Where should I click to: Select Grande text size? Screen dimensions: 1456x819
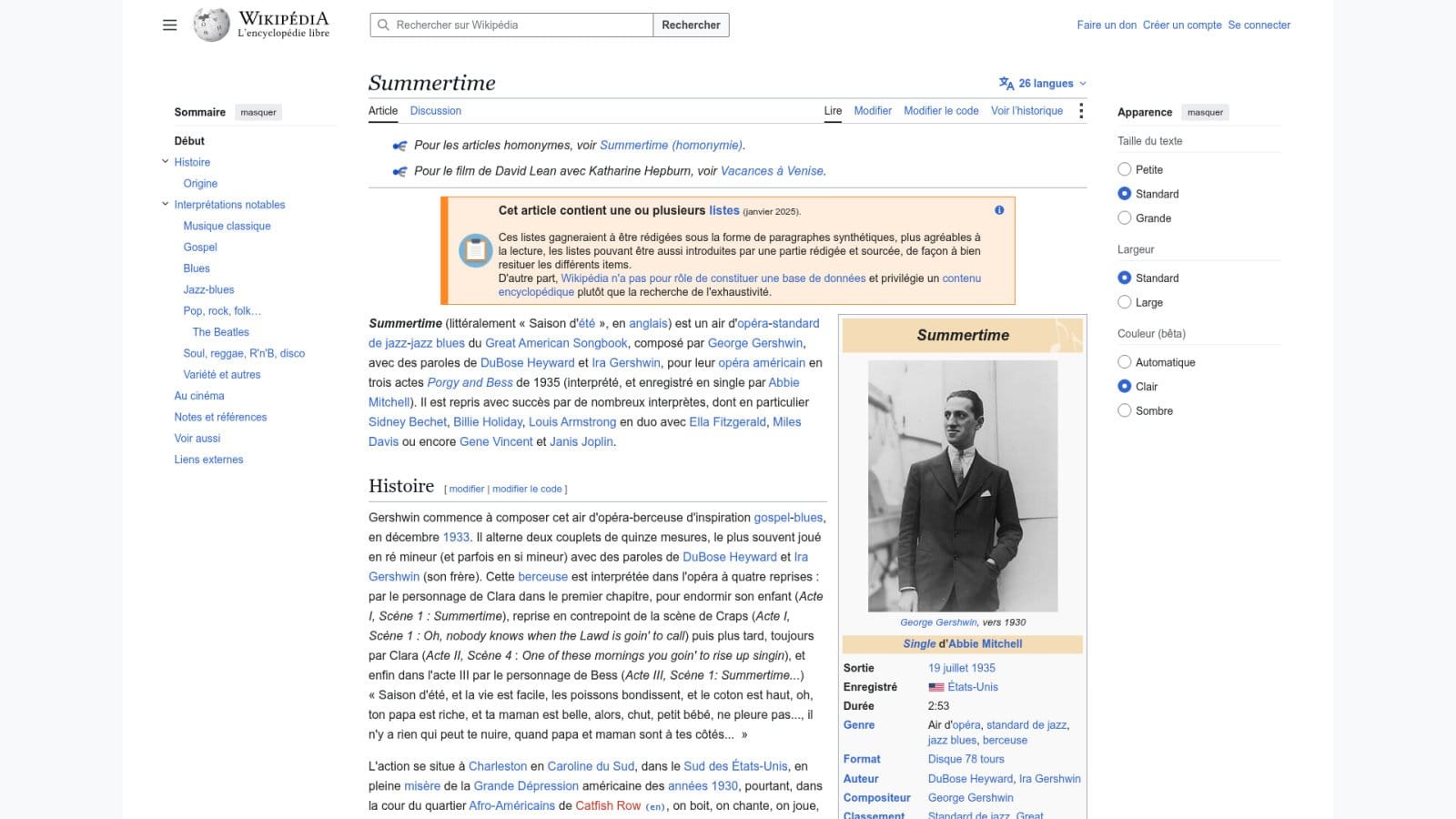(x=1125, y=218)
